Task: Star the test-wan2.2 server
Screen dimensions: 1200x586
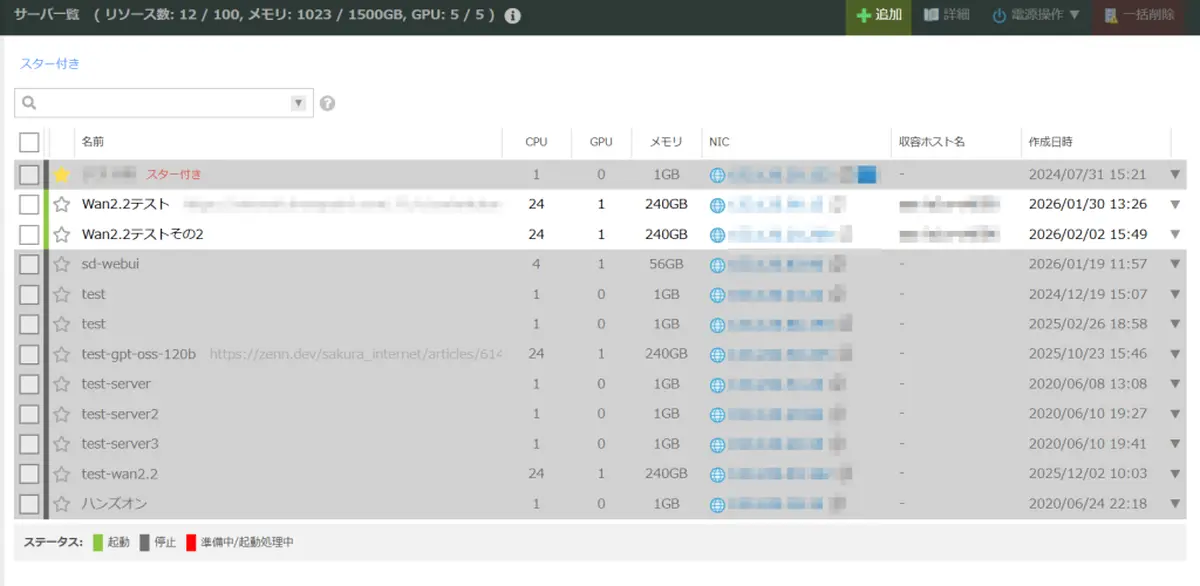Action: pos(62,474)
